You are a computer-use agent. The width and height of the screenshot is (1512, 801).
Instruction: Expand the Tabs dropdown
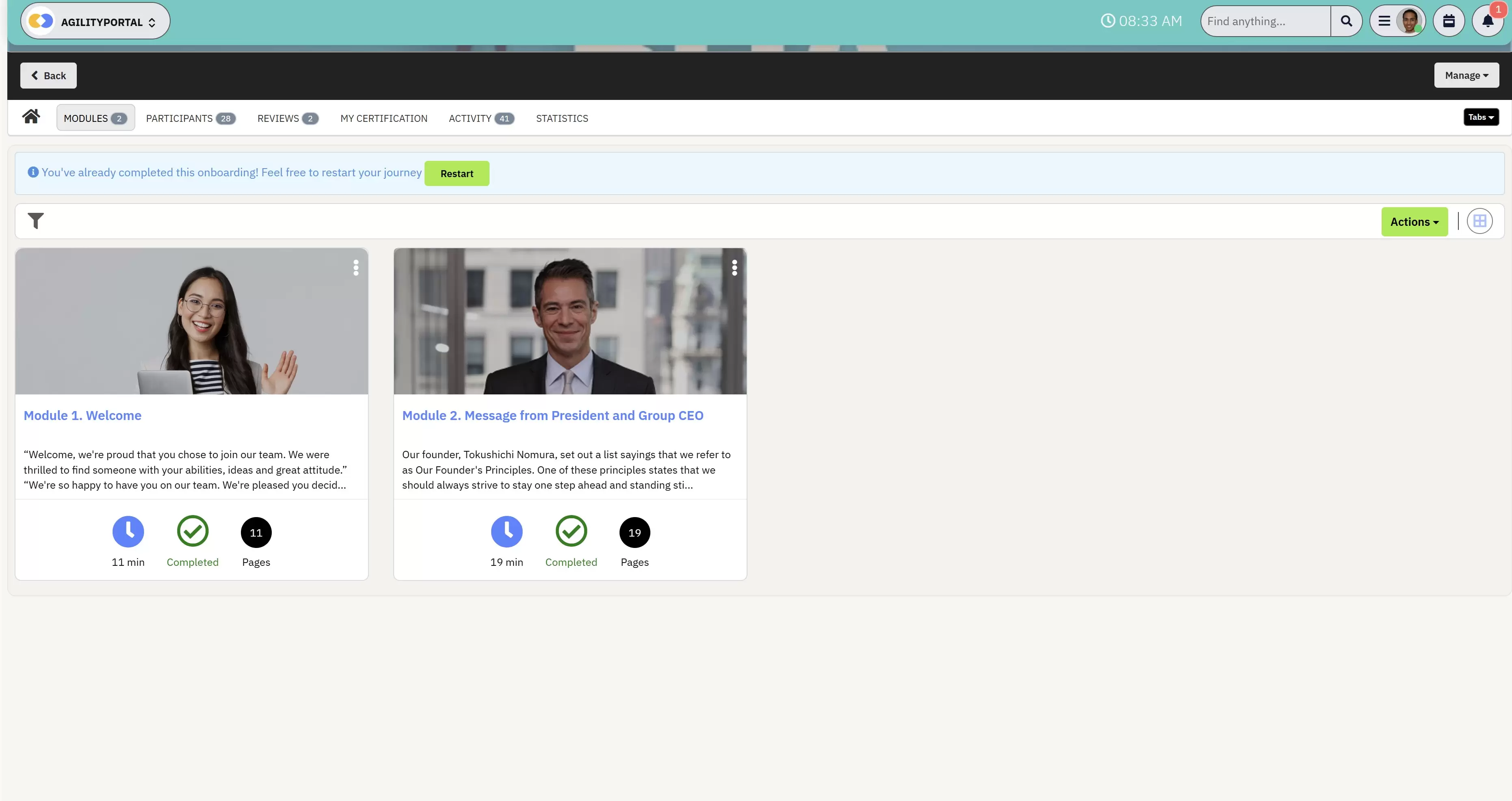point(1481,117)
